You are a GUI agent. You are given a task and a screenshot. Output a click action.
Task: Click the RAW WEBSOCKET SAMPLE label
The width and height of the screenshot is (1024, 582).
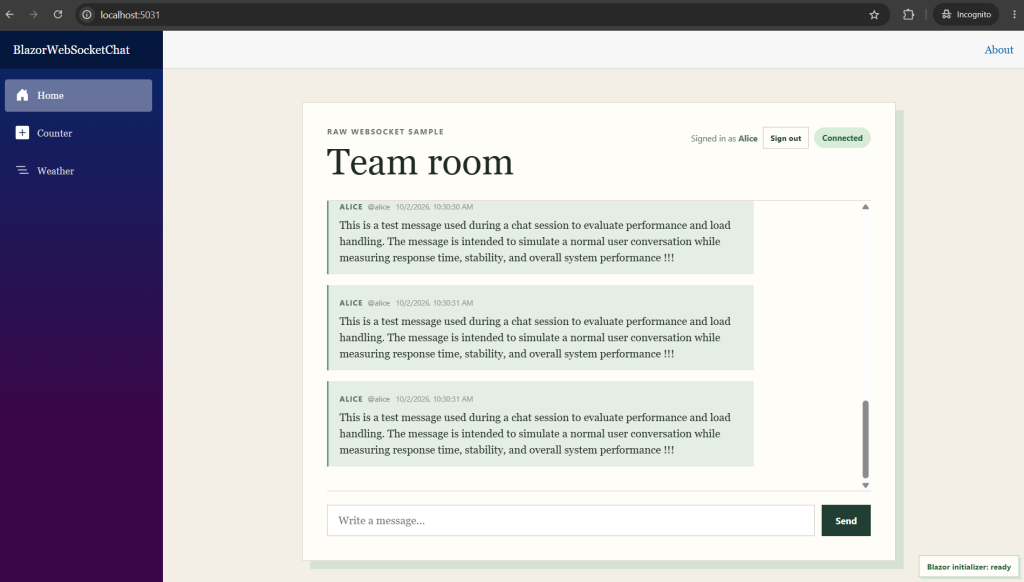[385, 131]
